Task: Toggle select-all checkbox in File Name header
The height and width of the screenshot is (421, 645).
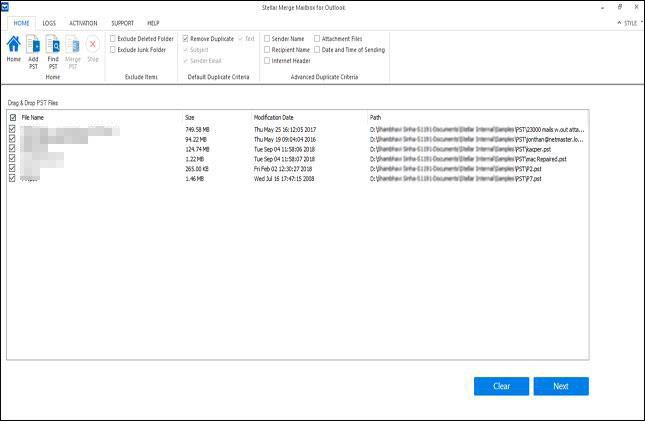Action: tap(12, 117)
